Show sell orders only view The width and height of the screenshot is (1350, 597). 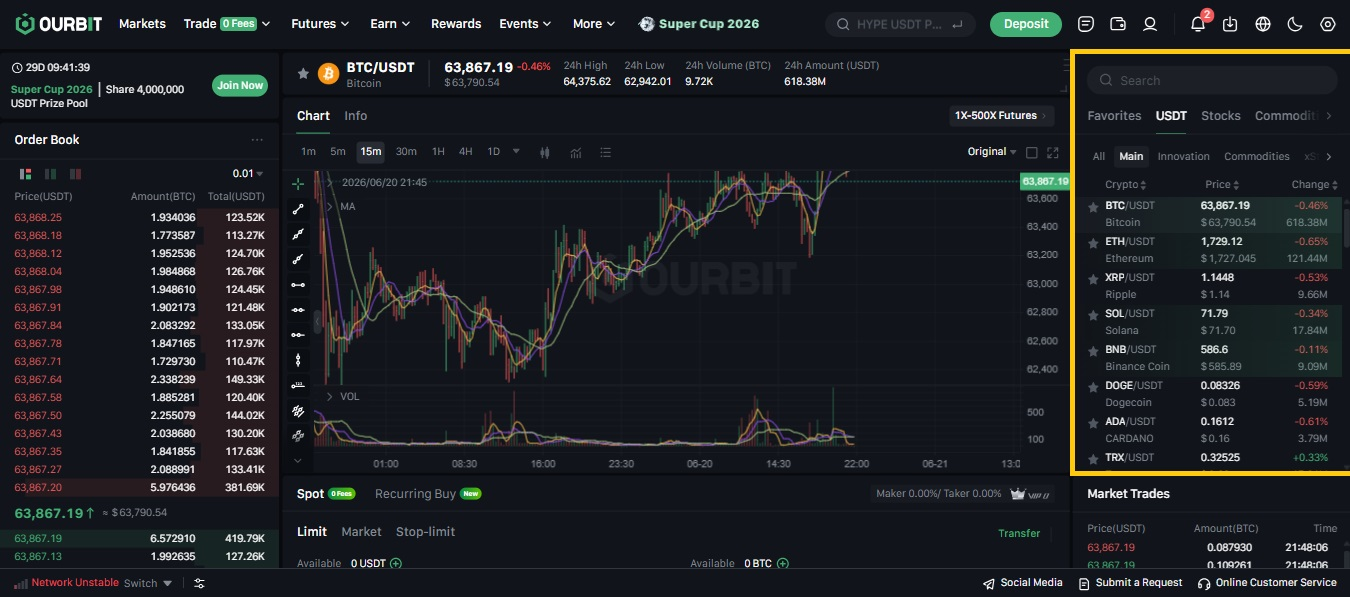76,173
